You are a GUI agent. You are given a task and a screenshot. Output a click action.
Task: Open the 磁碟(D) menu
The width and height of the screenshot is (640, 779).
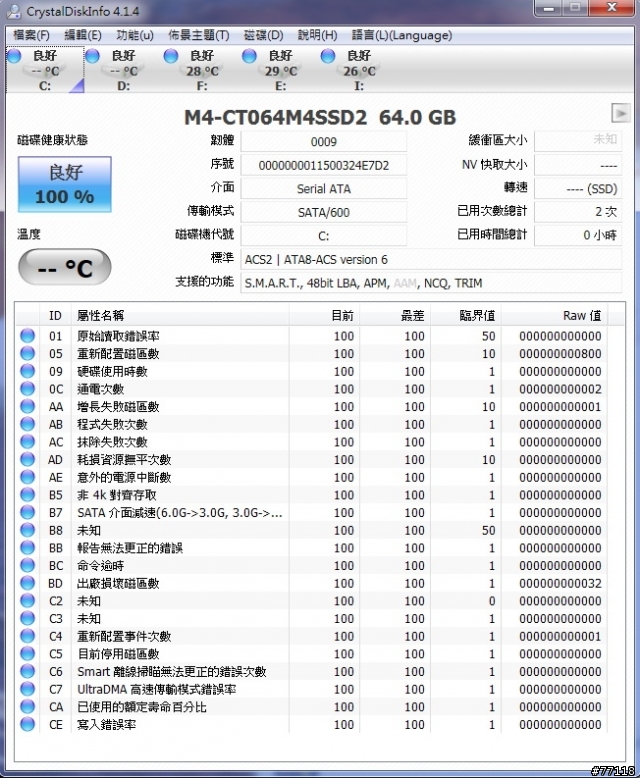pyautogui.click(x=263, y=35)
